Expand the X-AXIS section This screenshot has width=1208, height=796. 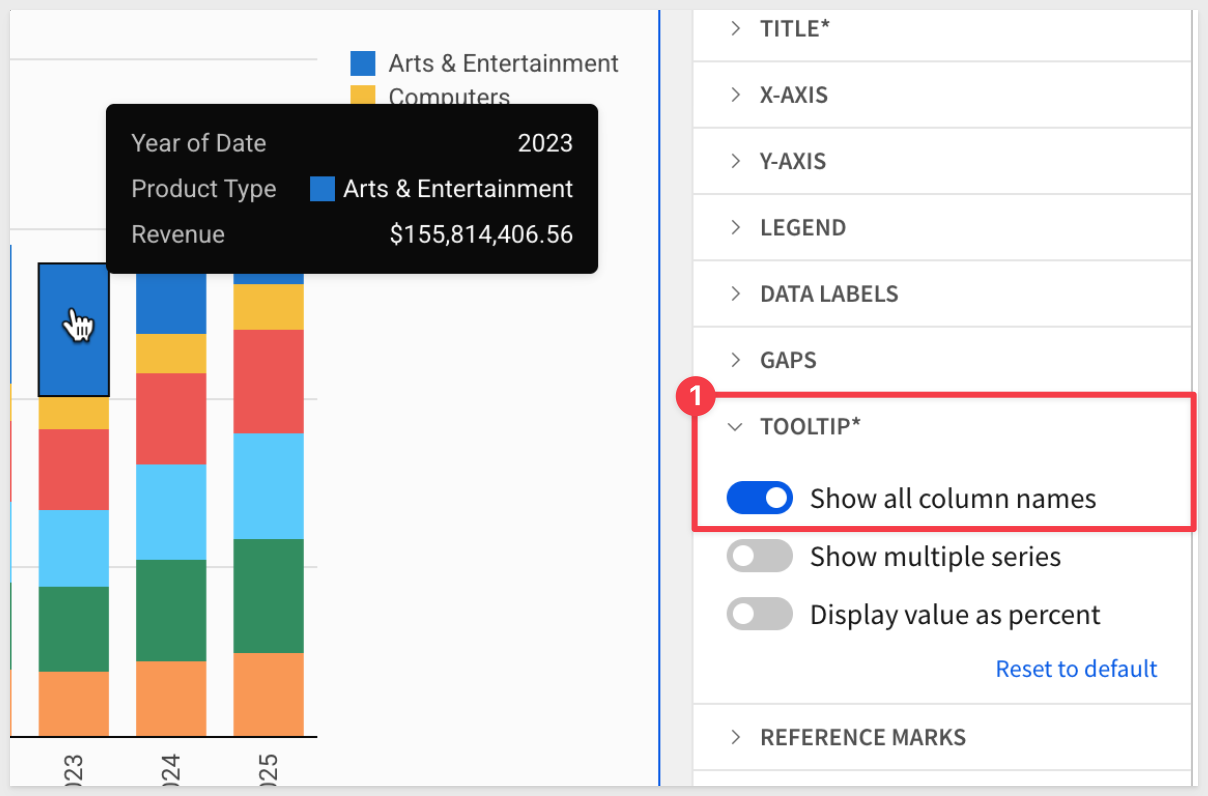(x=793, y=95)
